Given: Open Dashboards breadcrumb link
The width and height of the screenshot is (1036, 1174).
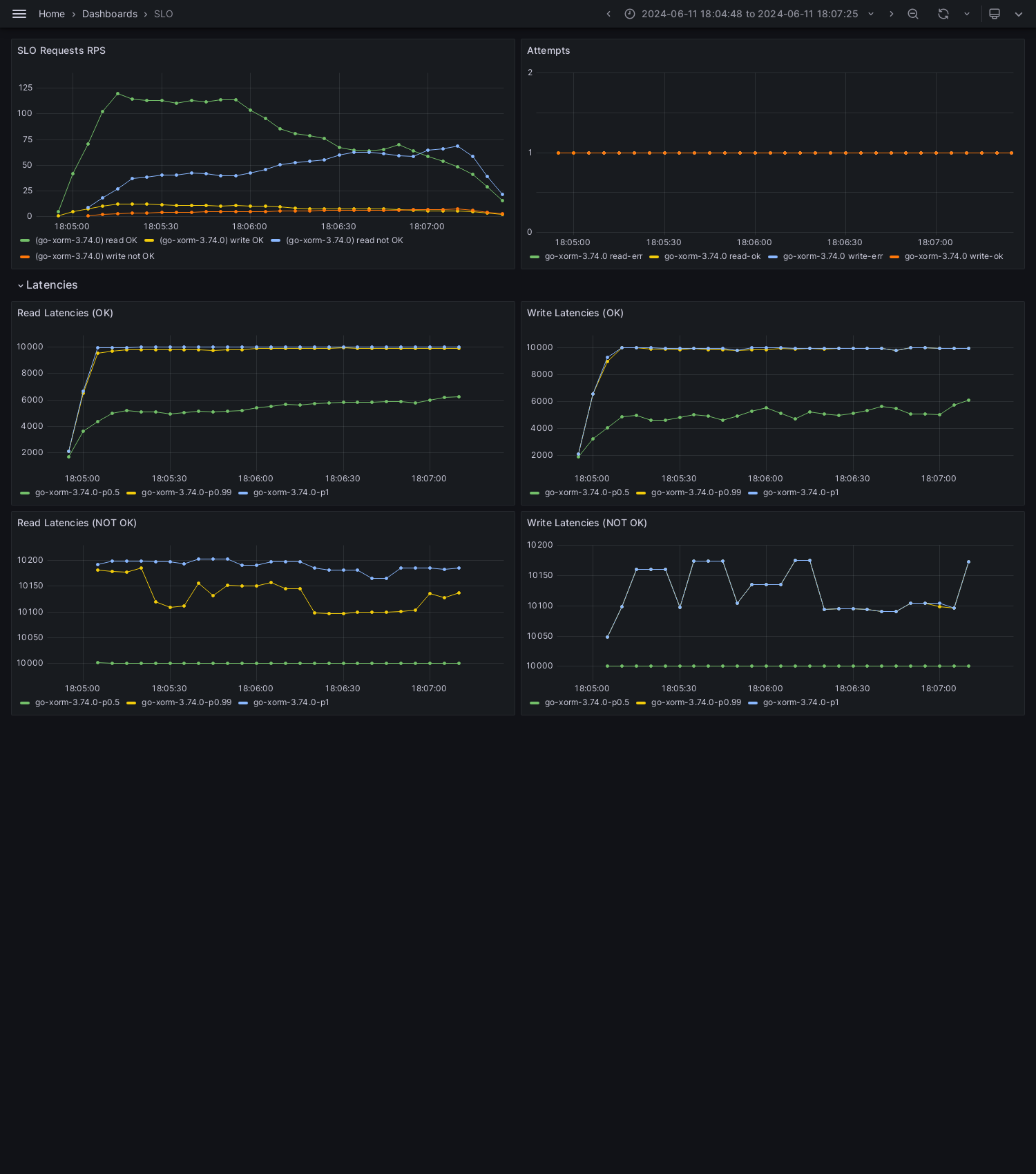Looking at the screenshot, I should pyautogui.click(x=110, y=14).
